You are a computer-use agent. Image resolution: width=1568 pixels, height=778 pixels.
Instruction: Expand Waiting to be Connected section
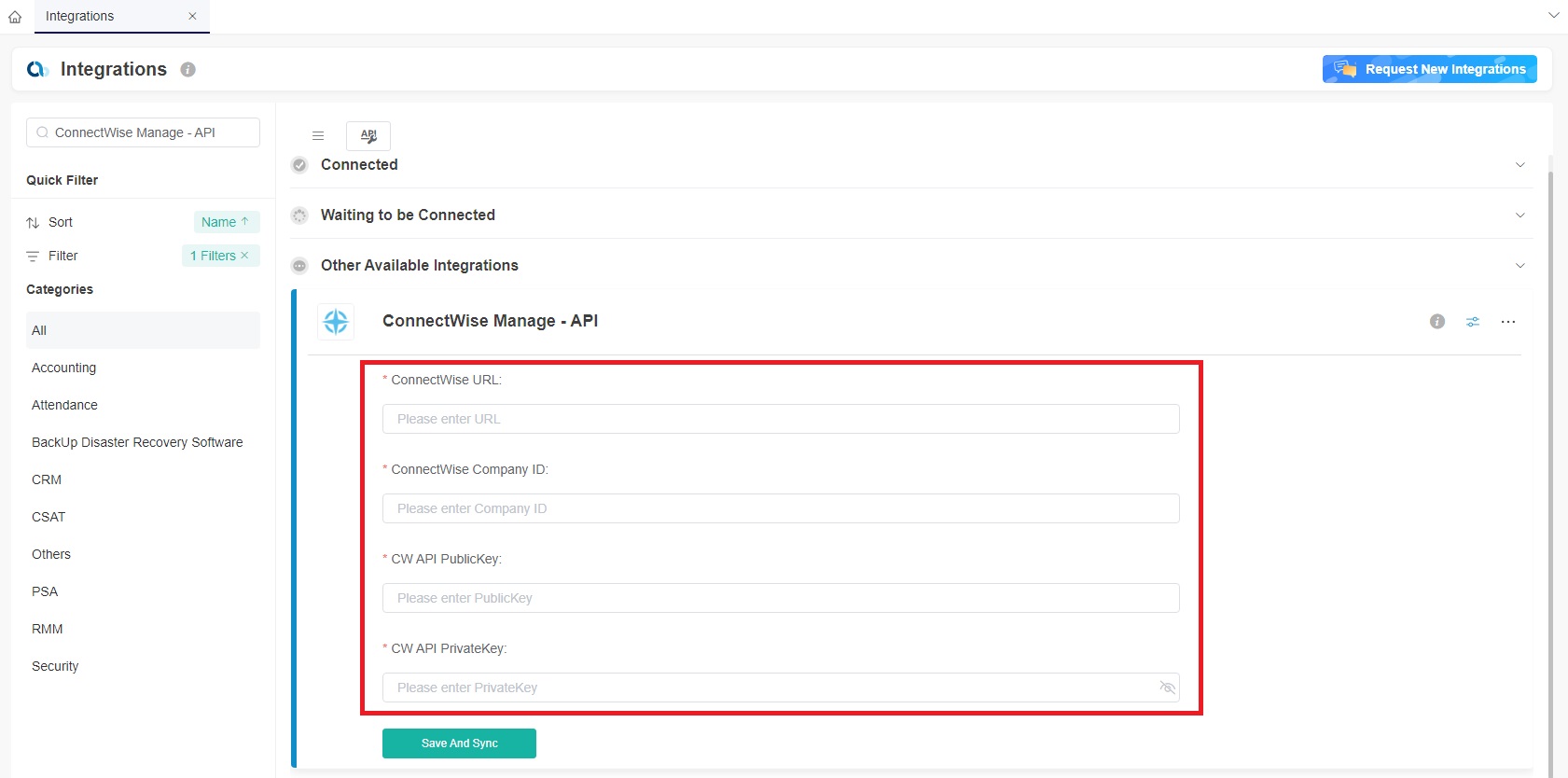(1519, 215)
